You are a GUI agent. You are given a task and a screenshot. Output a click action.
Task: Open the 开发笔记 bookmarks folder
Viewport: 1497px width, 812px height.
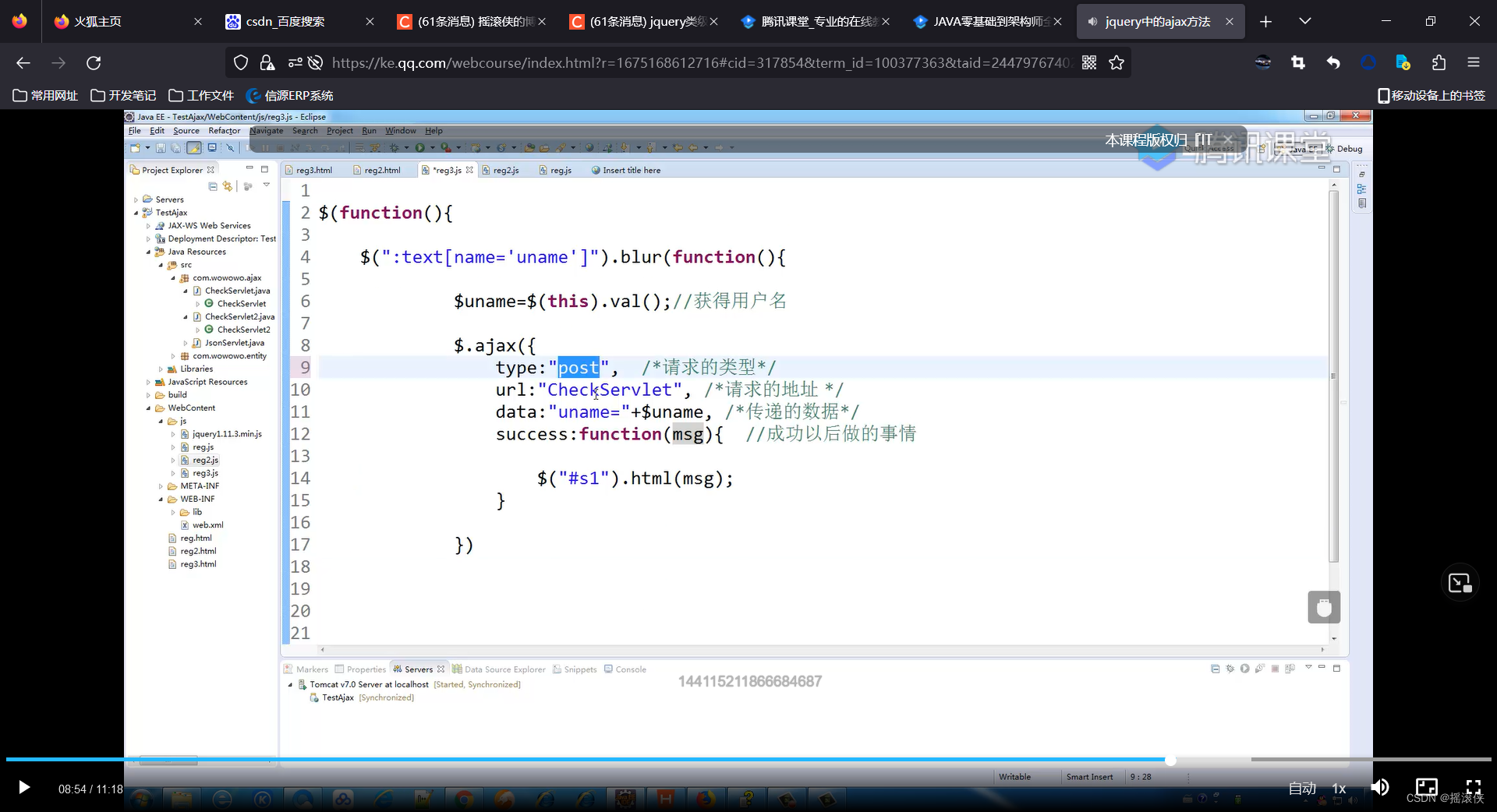[x=123, y=95]
